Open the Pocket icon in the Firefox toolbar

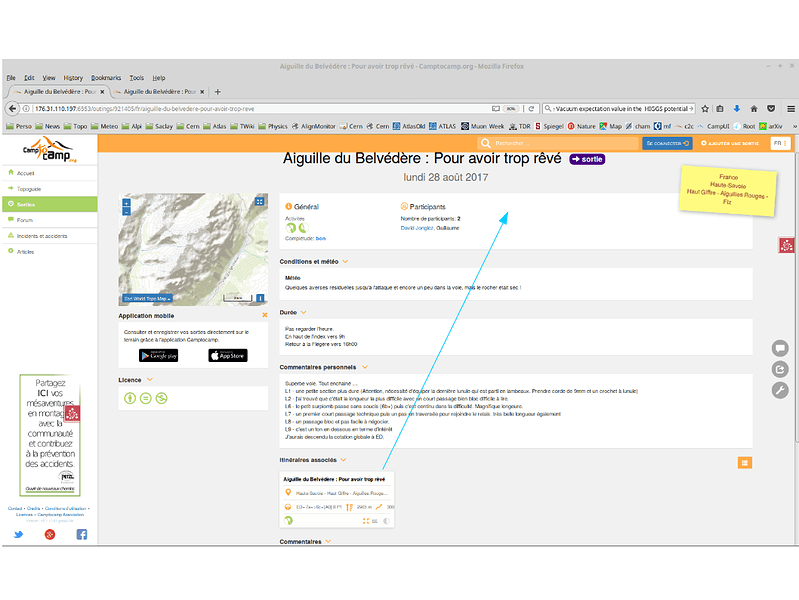pyautogui.click(x=771, y=109)
